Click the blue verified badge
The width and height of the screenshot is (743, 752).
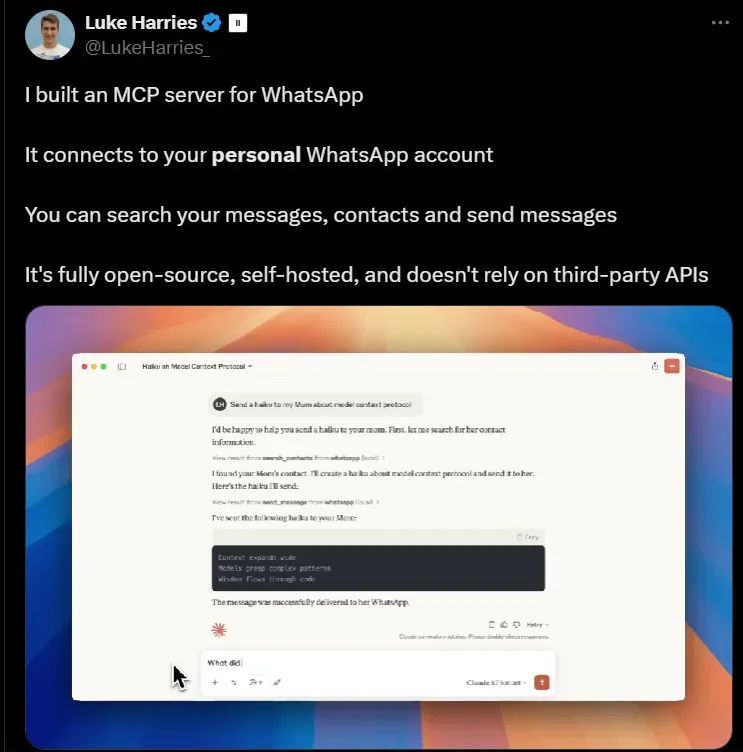click(x=212, y=23)
